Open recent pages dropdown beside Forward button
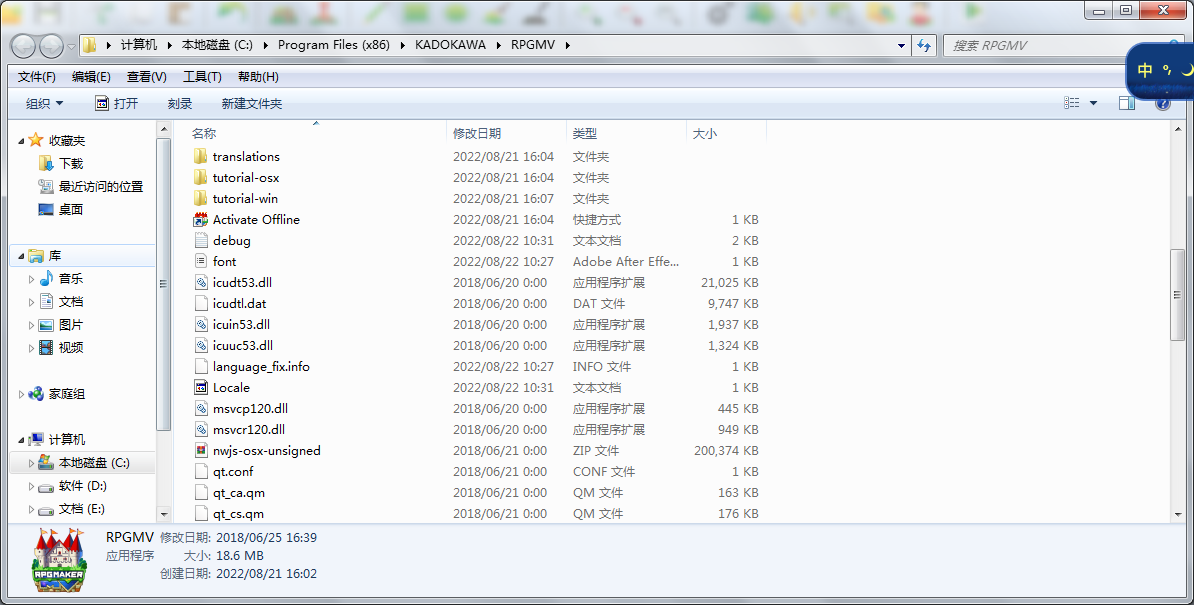Image resolution: width=1194 pixels, height=605 pixels. click(x=72, y=46)
